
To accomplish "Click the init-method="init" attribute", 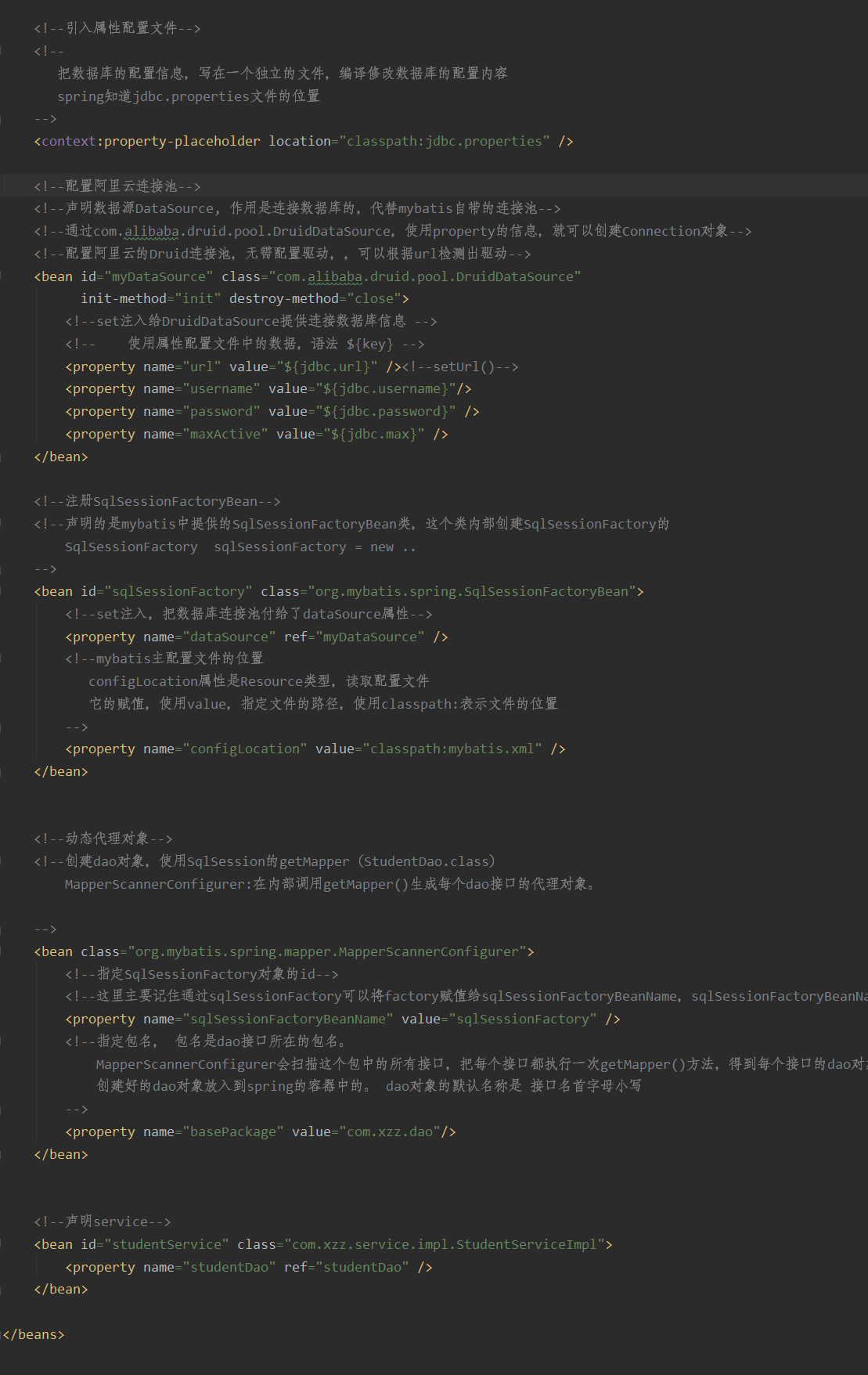I will click(150, 298).
